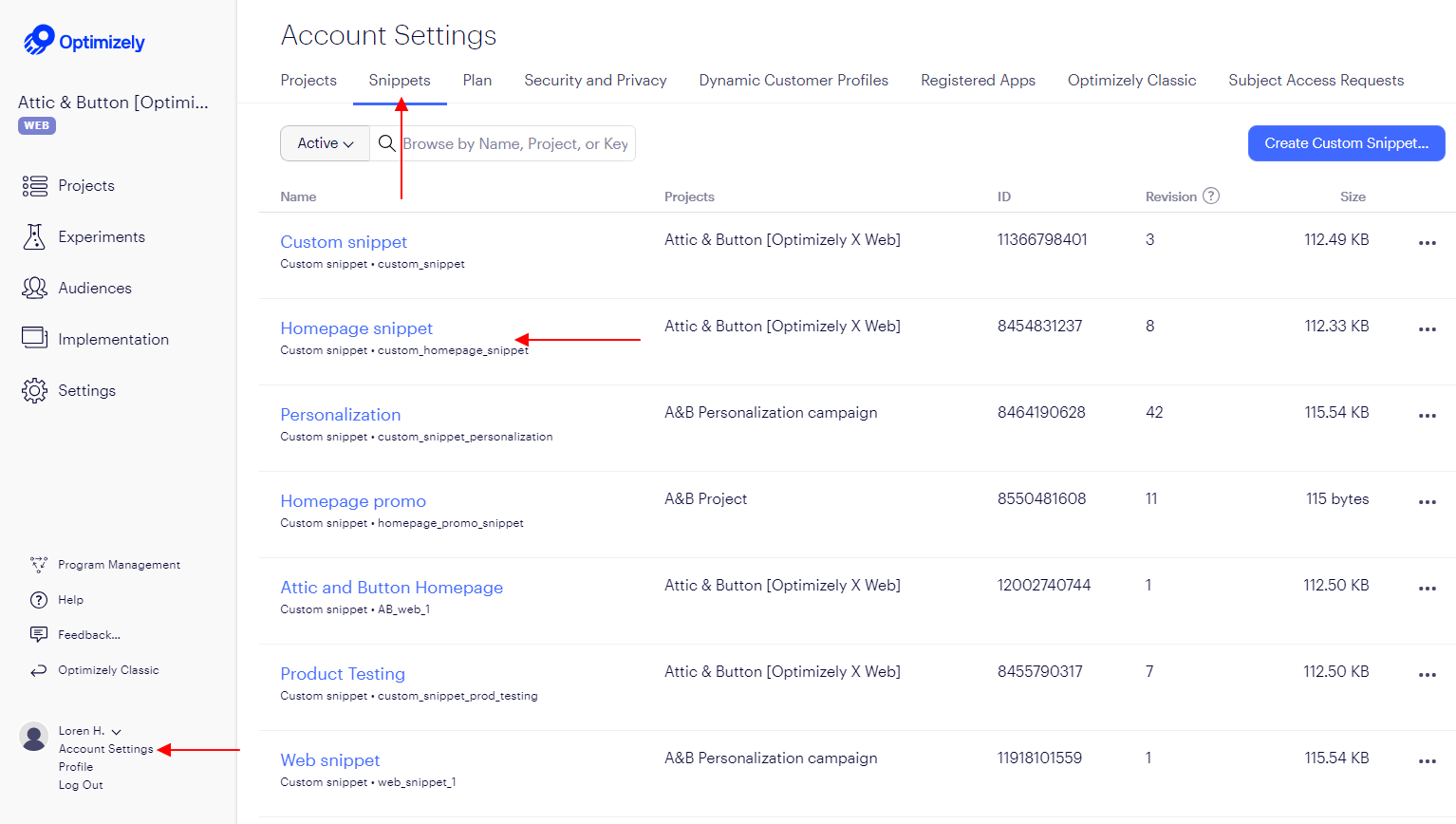Open the Homepage snippet link
The width and height of the screenshot is (1456, 824).
point(356,328)
